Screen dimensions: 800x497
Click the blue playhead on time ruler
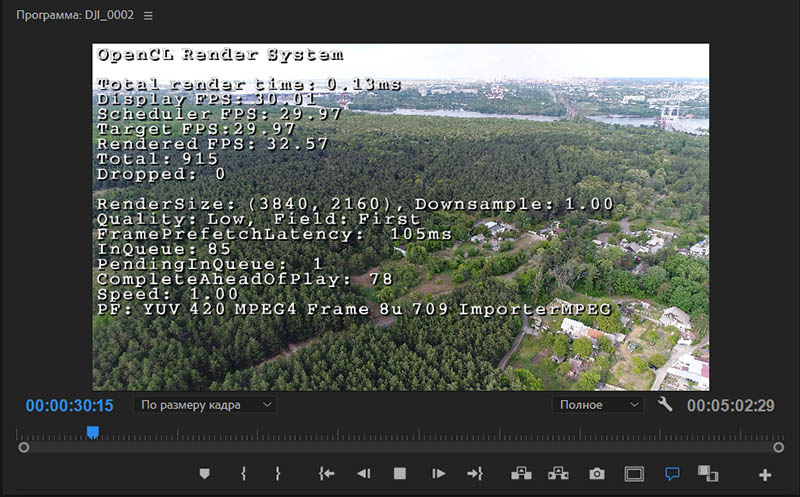(92, 433)
